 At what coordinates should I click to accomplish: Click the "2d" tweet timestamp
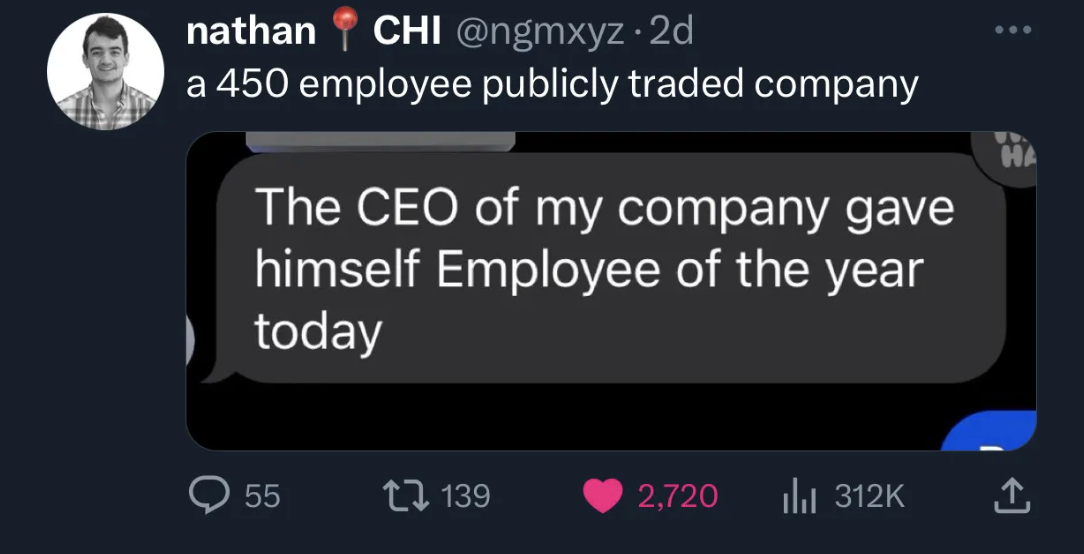pyautogui.click(x=671, y=33)
